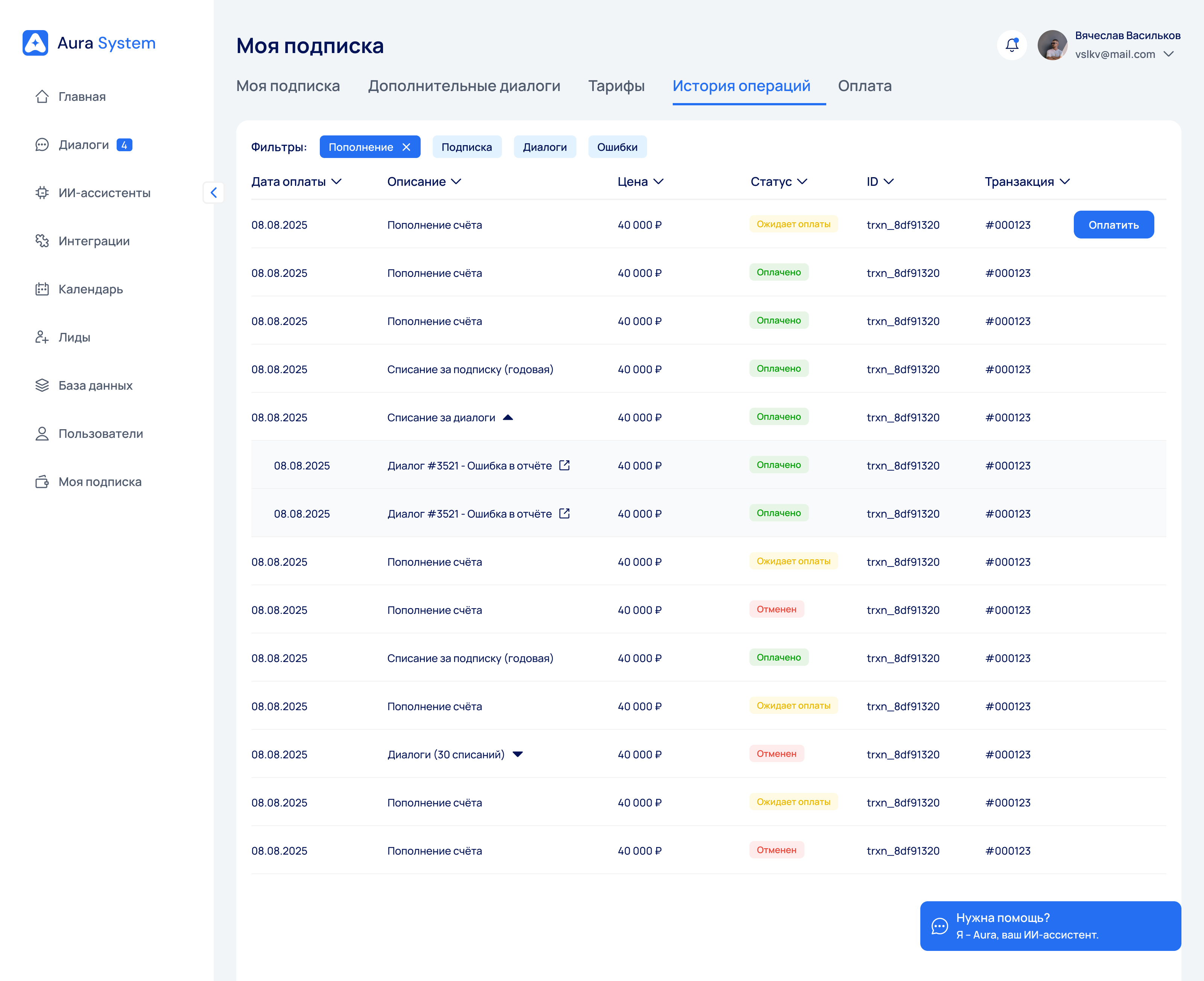Open База данных via the layers icon
Viewport: 1204px width, 981px height.
(42, 386)
